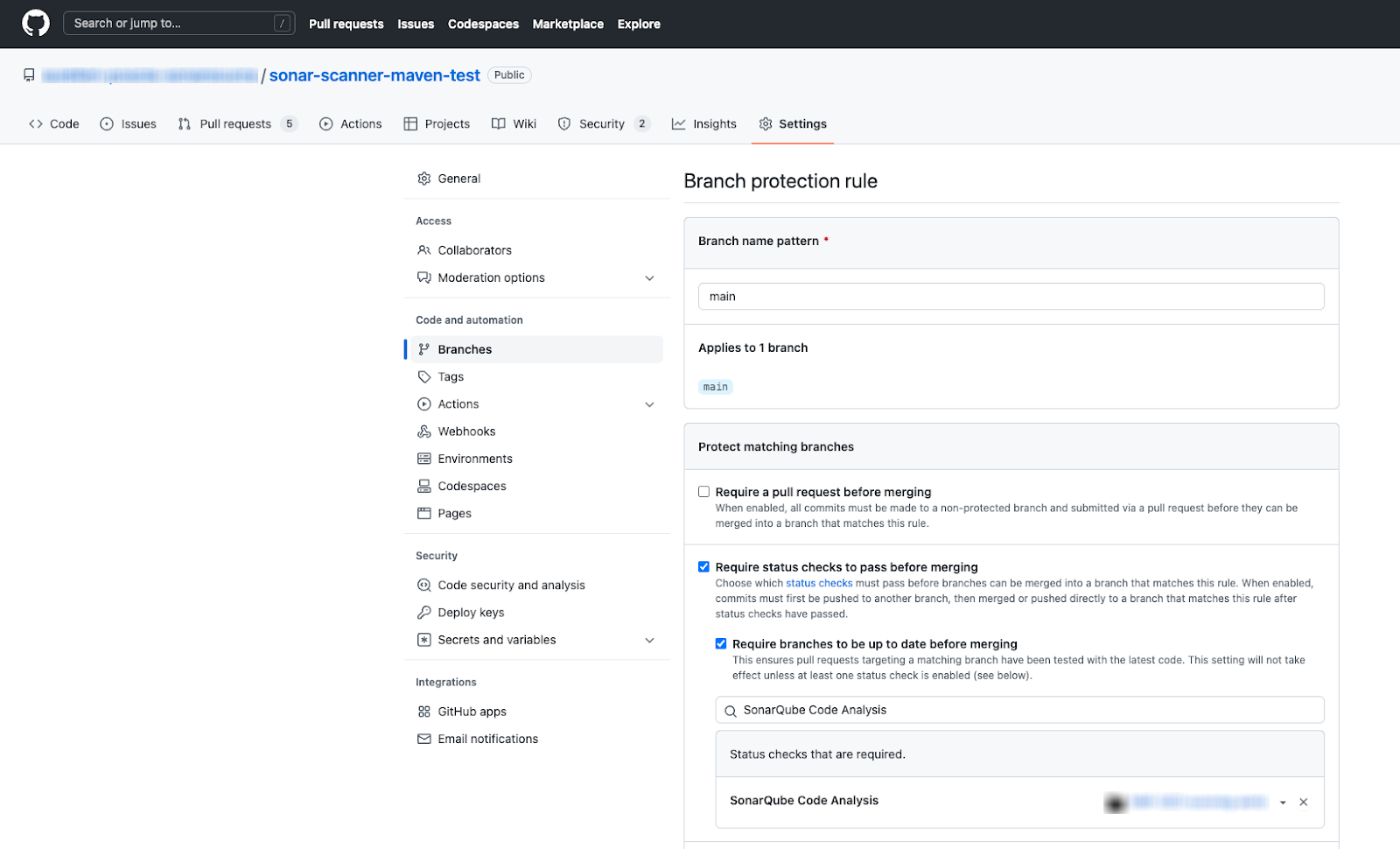This screenshot has width=1400, height=849.
Task: Open the Marketplace menu item
Action: point(568,24)
